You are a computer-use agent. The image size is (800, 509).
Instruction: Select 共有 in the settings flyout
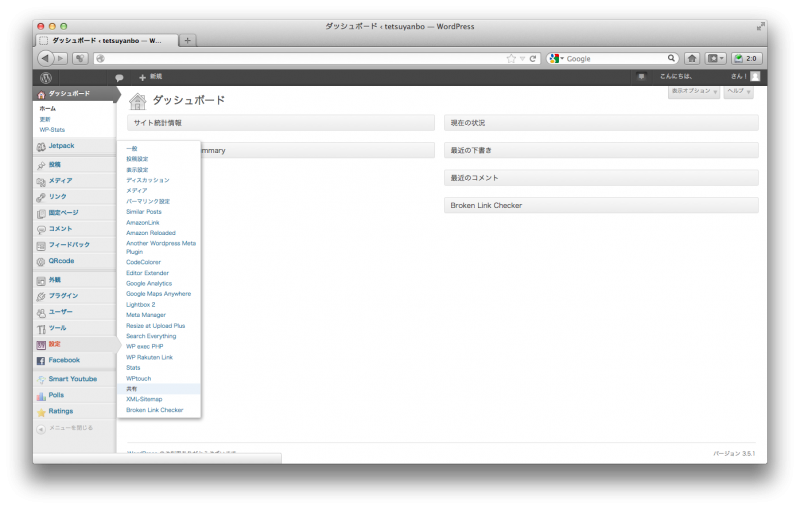click(132, 389)
